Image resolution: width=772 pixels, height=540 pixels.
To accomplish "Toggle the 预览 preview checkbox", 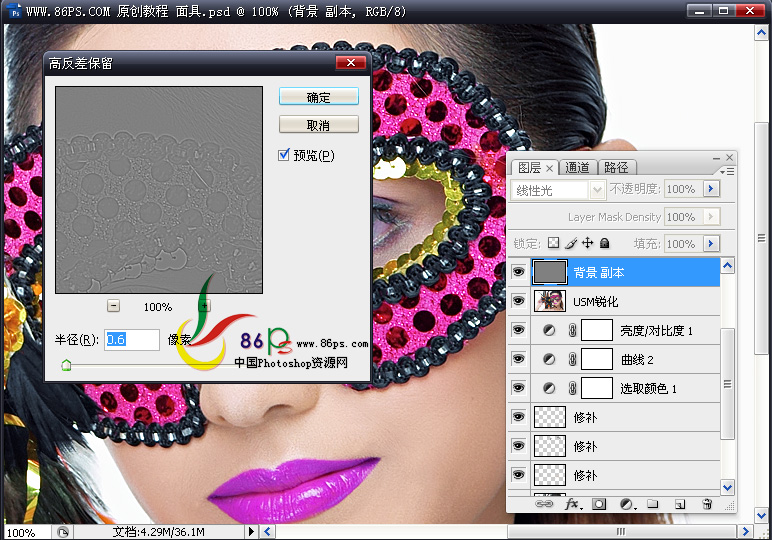I will [x=285, y=155].
